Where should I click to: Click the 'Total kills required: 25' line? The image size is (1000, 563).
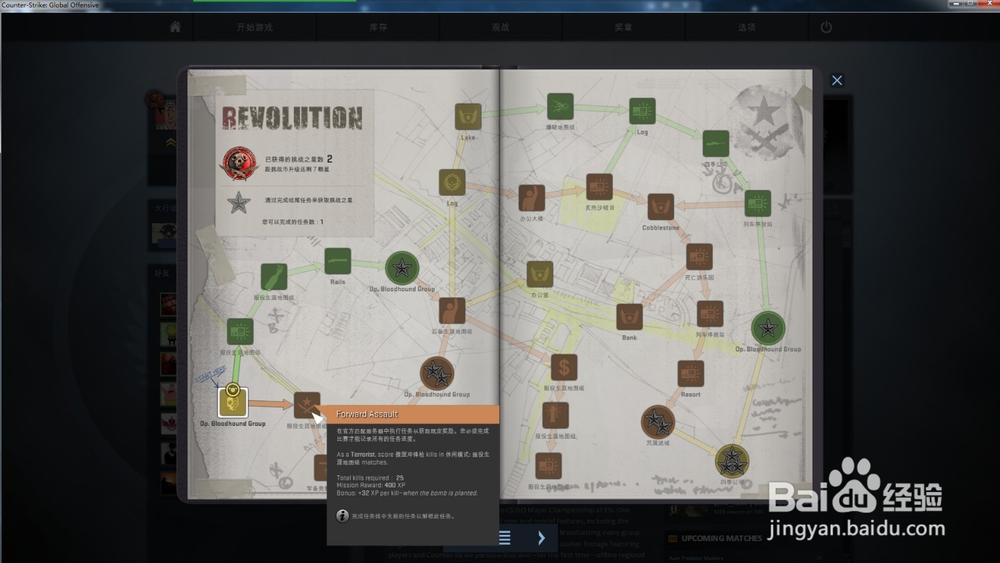[x=370, y=478]
